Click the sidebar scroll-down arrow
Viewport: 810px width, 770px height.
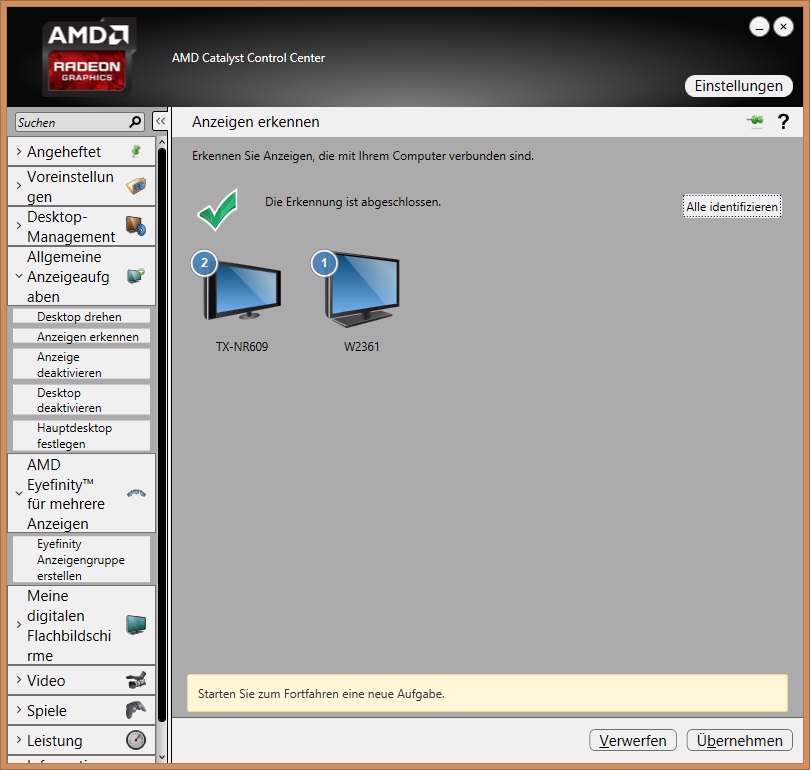coord(162,757)
